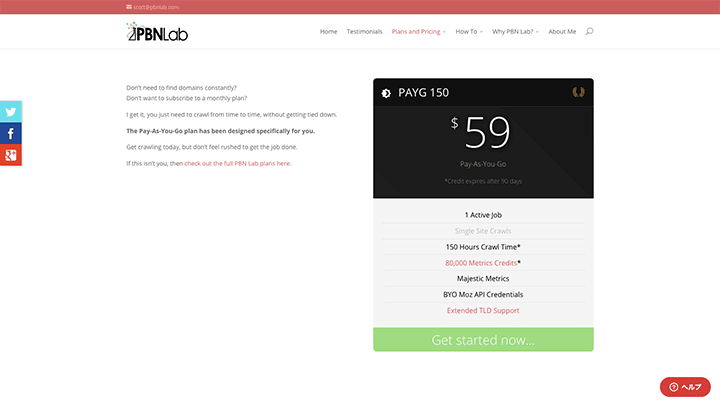This screenshot has width=720, height=403.
Task: Open the About Me page
Action: 562,32
